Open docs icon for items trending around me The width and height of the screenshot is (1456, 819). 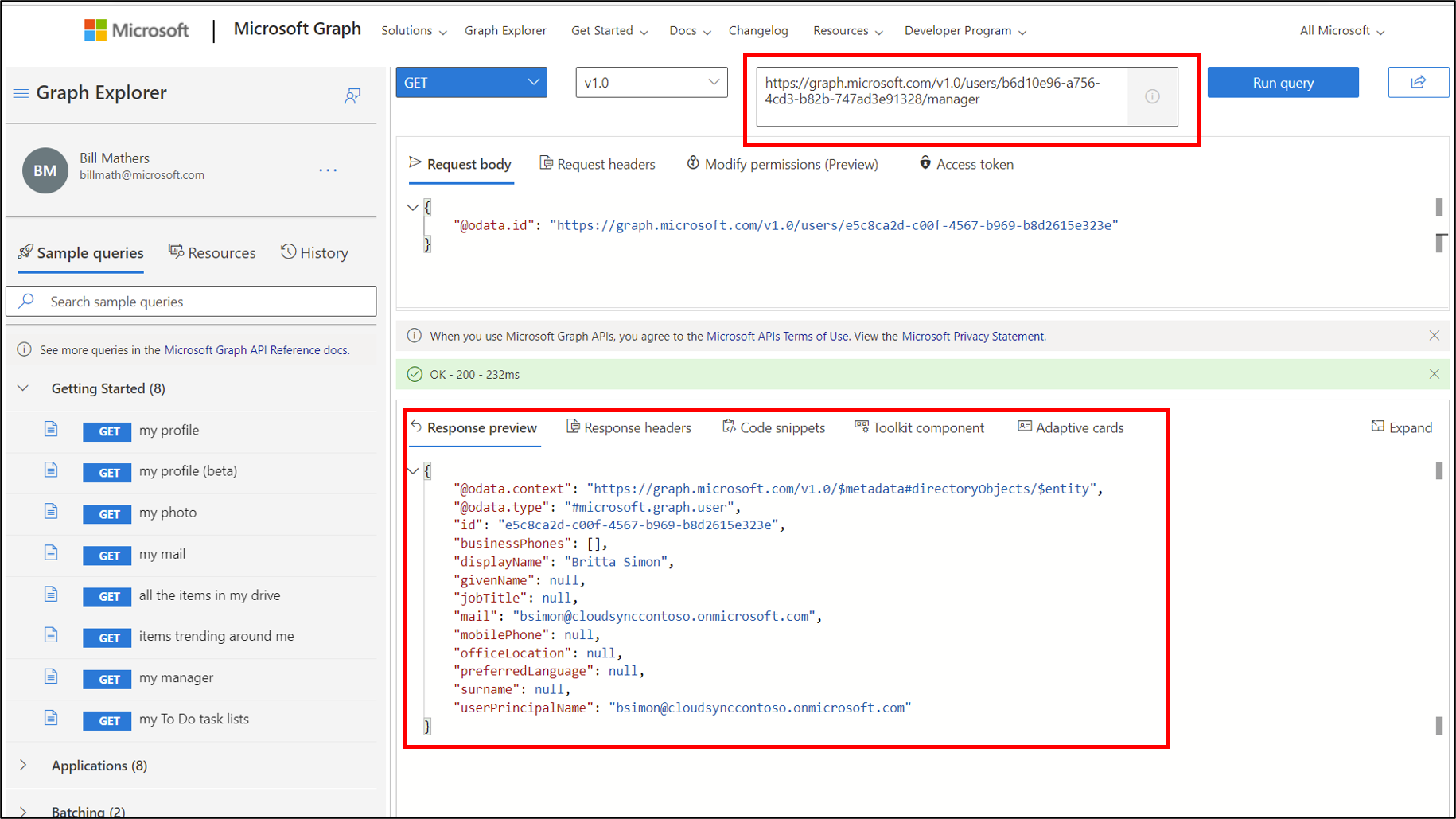[51, 635]
